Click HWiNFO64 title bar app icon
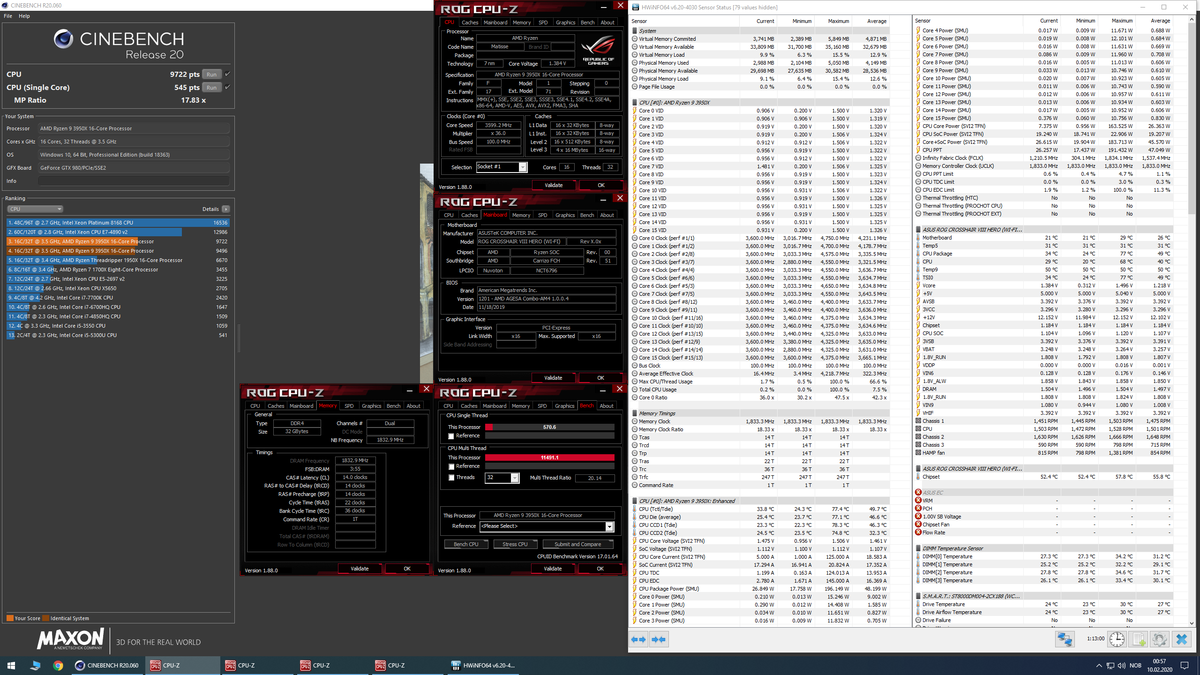 637,5
